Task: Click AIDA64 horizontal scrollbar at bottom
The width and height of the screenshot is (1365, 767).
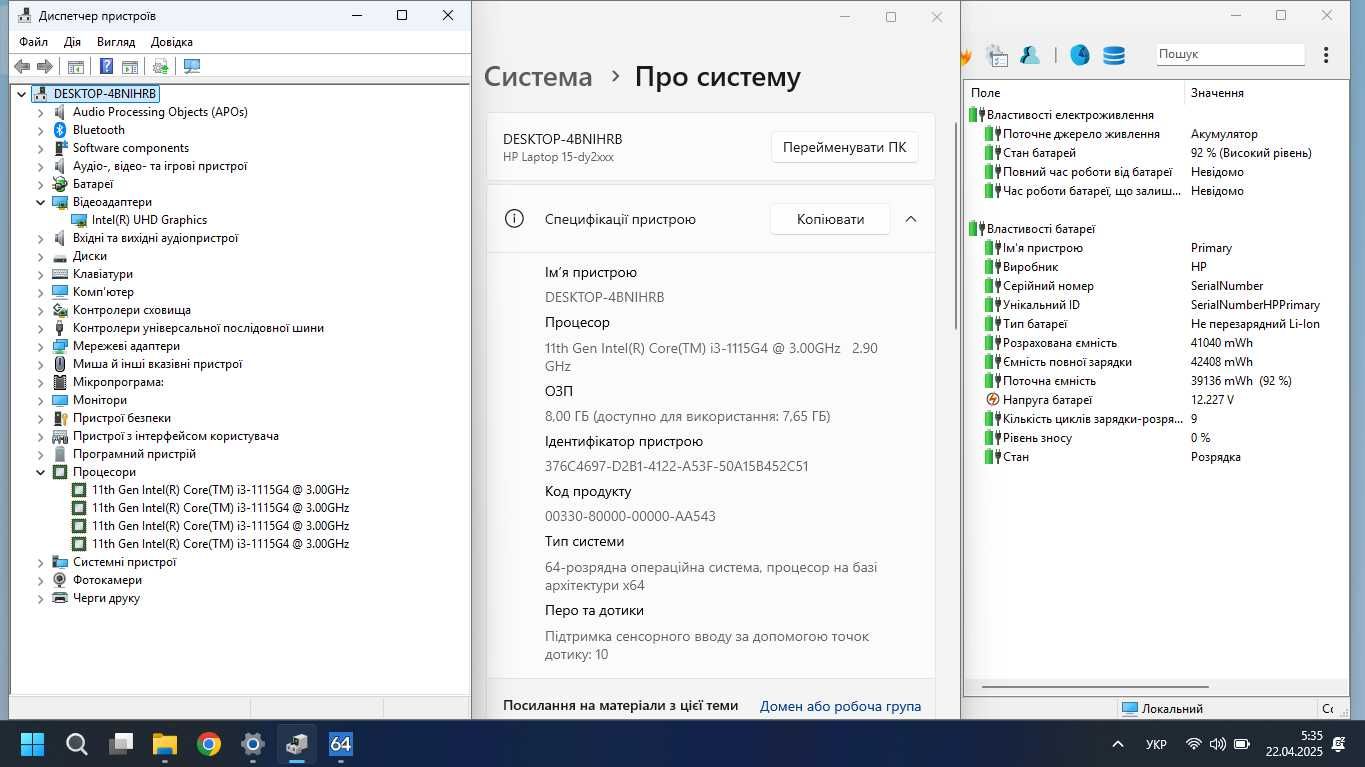Action: 1095,687
